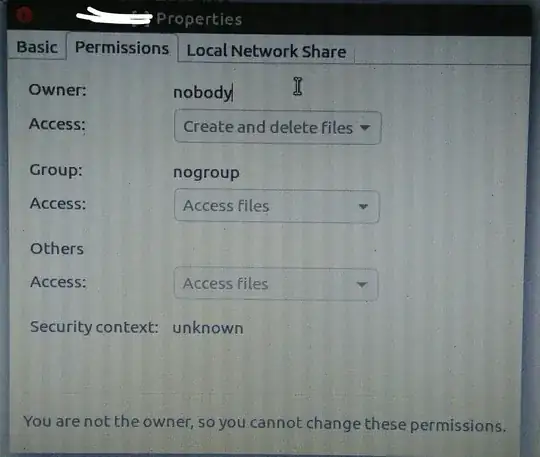The height and width of the screenshot is (457, 540).
Task: Click the arrow icon of the Others access dropdown
Action: [x=362, y=284]
